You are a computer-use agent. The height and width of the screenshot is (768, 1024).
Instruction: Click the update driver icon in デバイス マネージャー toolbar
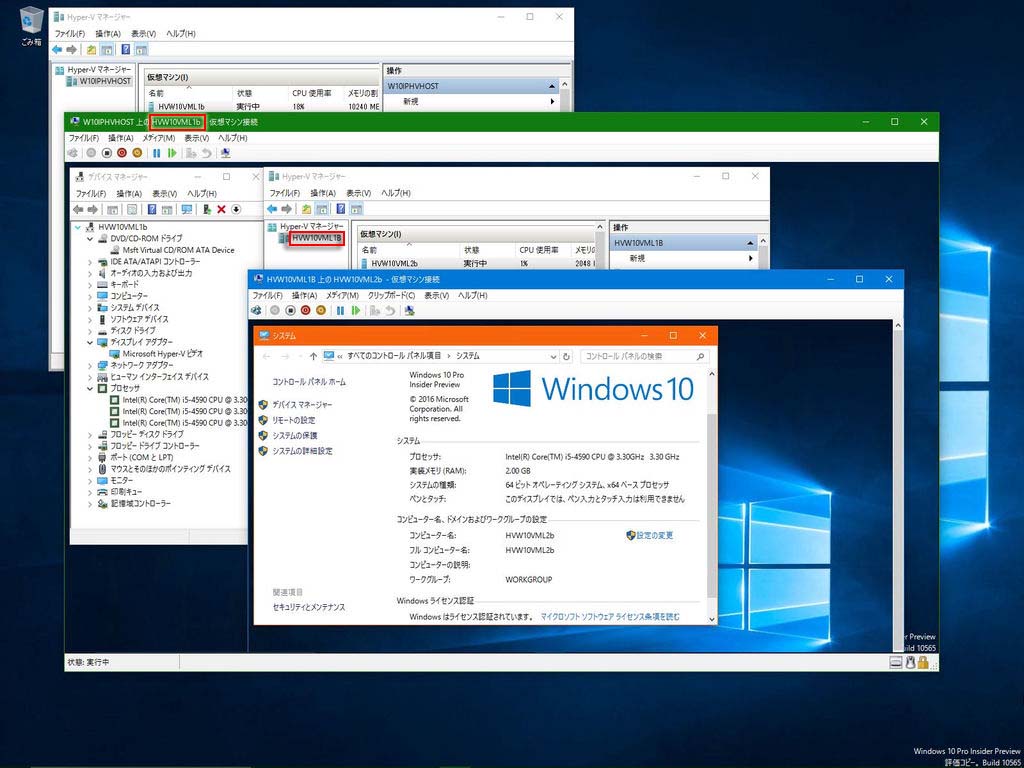206,209
